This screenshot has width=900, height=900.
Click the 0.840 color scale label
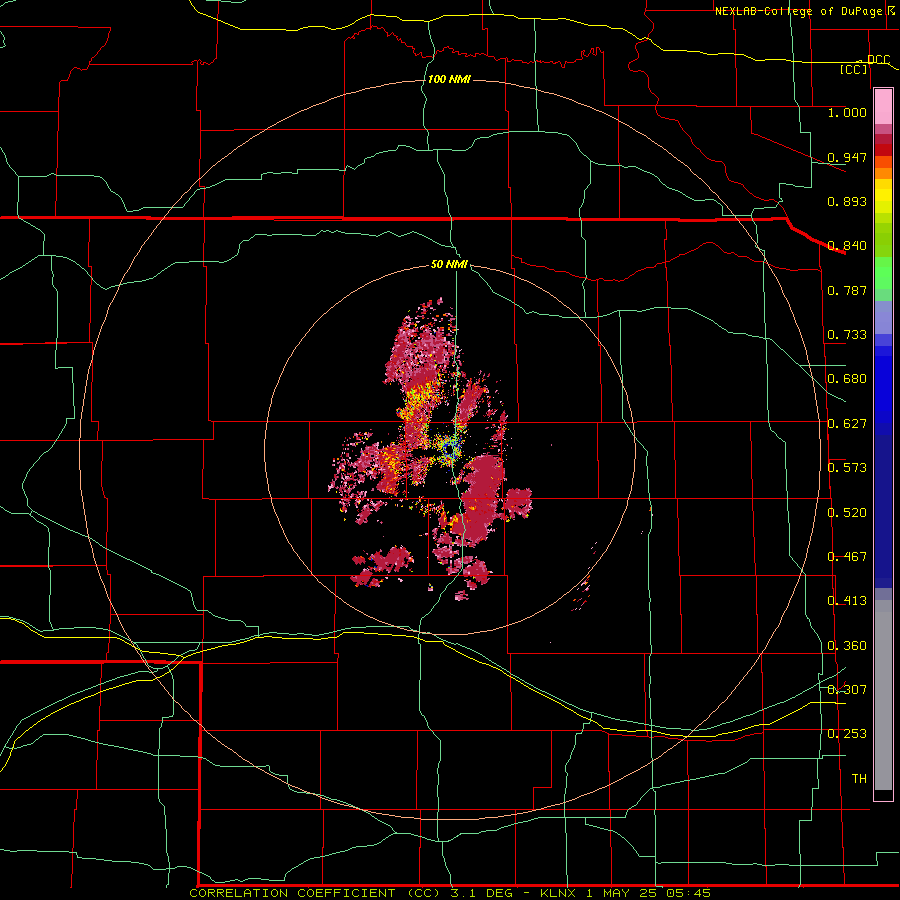pyautogui.click(x=847, y=246)
